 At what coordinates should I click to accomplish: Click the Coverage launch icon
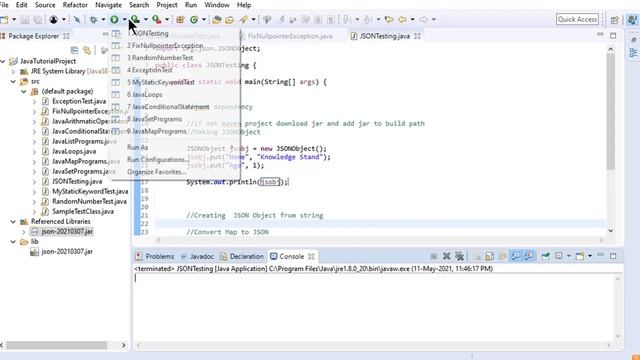point(135,19)
